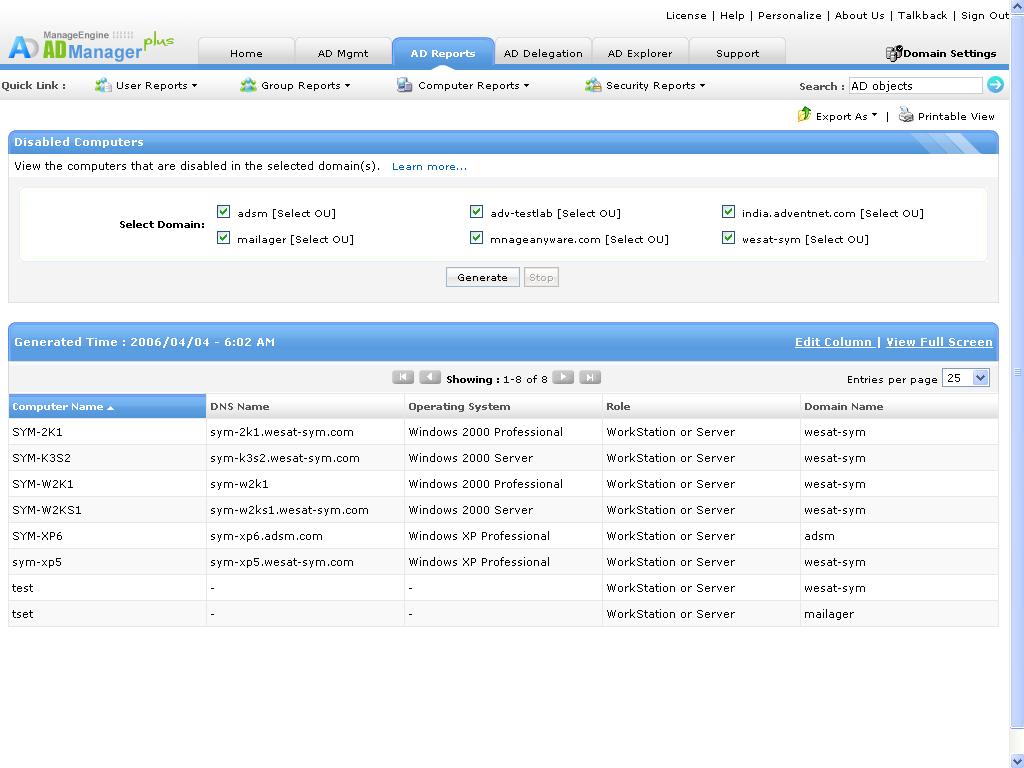The image size is (1024, 768).
Task: Click the User Reports people icon
Action: point(103,85)
